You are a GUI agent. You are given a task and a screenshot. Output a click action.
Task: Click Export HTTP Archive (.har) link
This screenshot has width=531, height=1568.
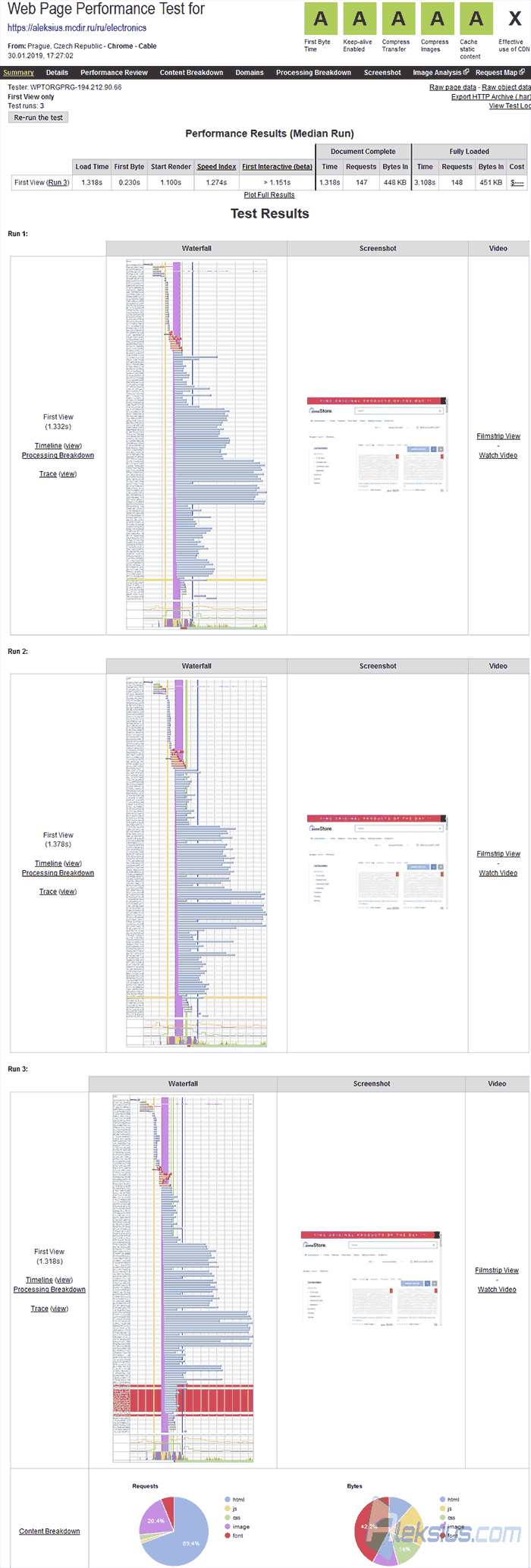pyautogui.click(x=491, y=96)
